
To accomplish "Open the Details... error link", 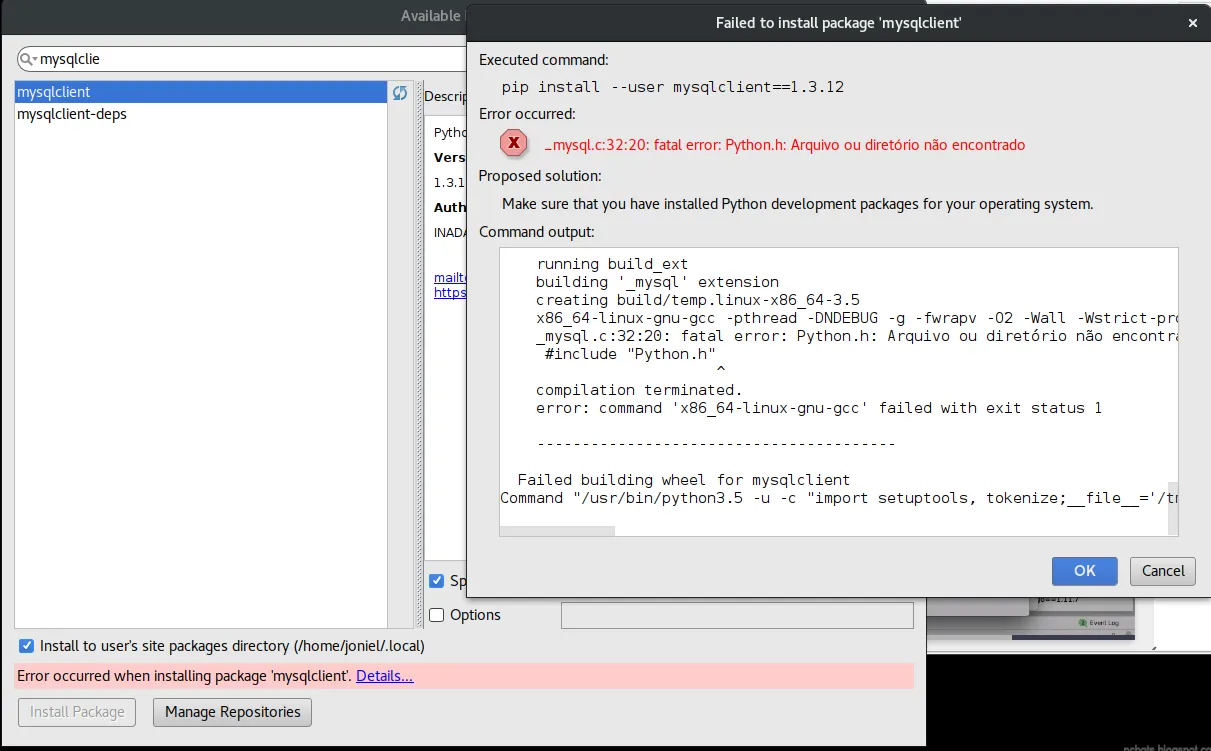I will tap(384, 676).
